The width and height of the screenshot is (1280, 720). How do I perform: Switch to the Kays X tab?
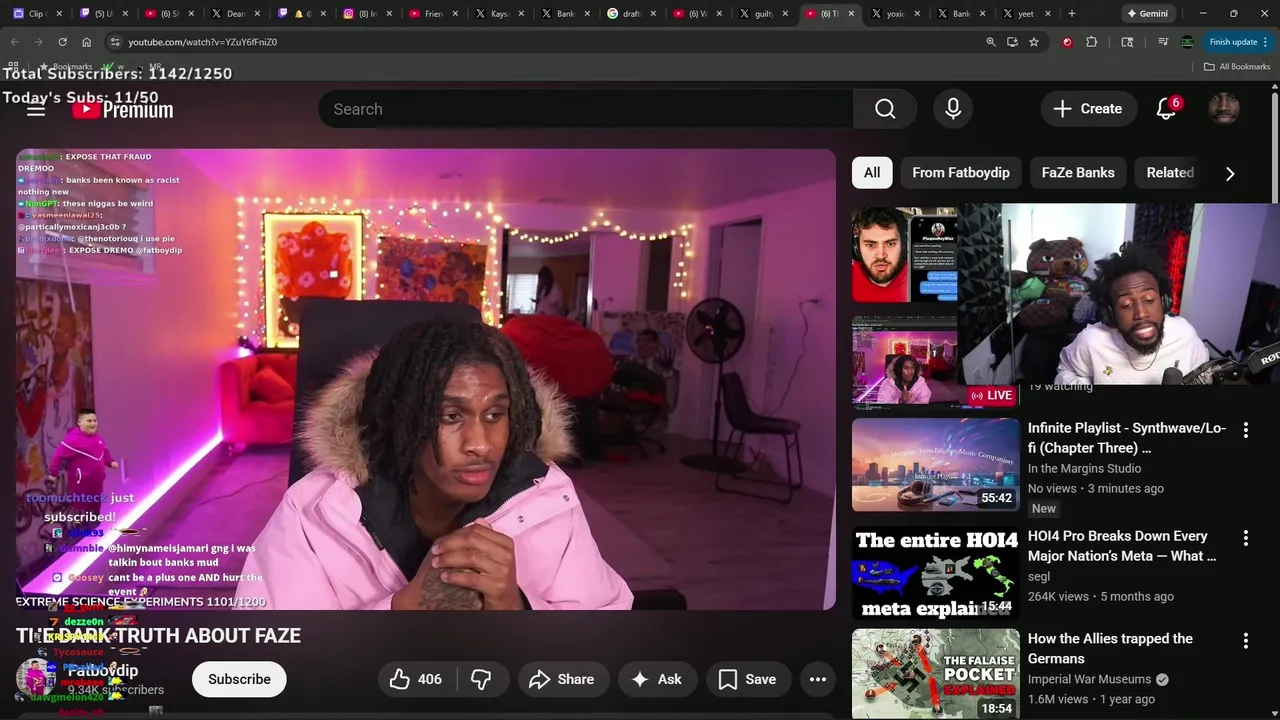coord(499,14)
